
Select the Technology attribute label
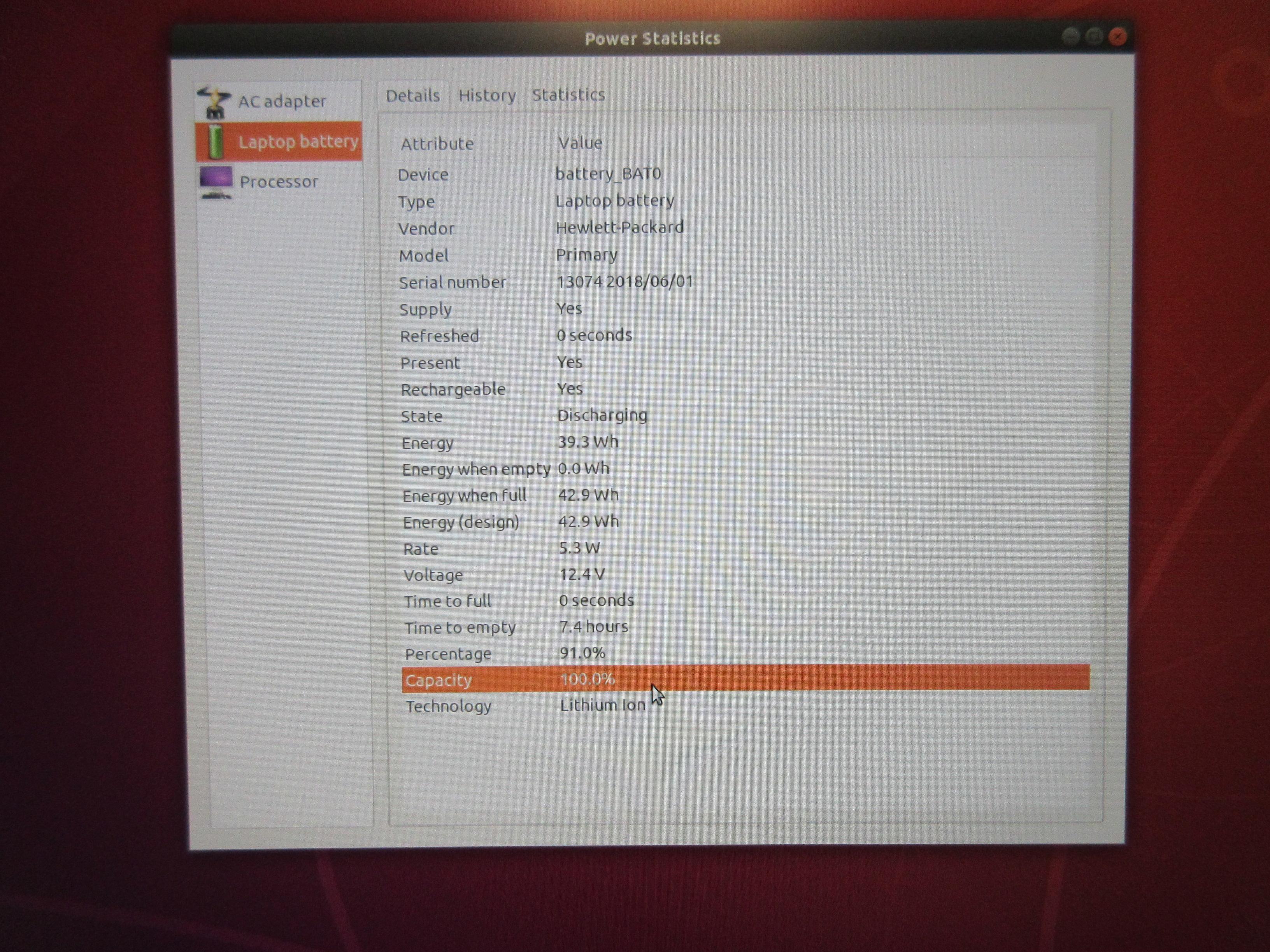448,707
